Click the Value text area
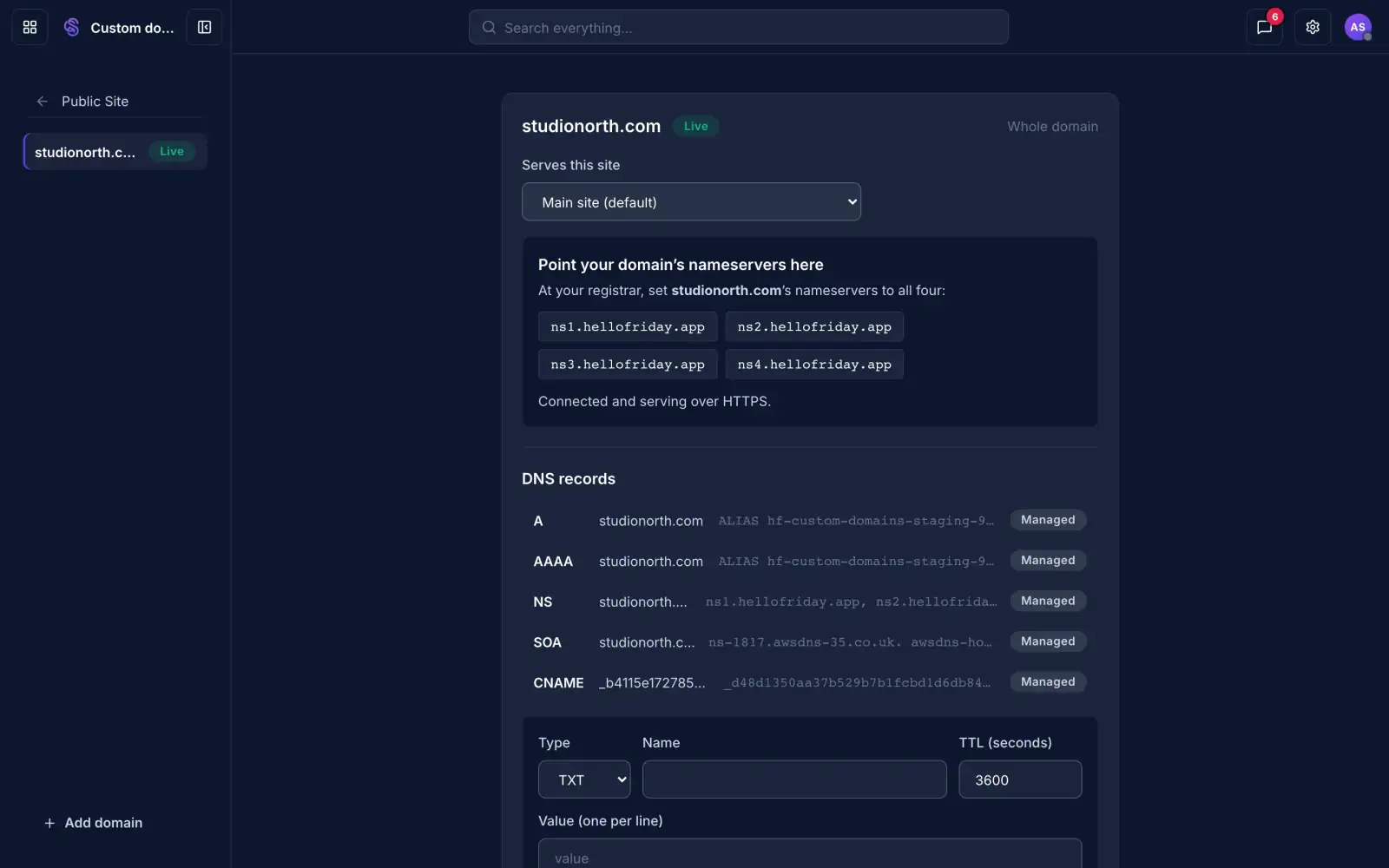 pos(810,853)
